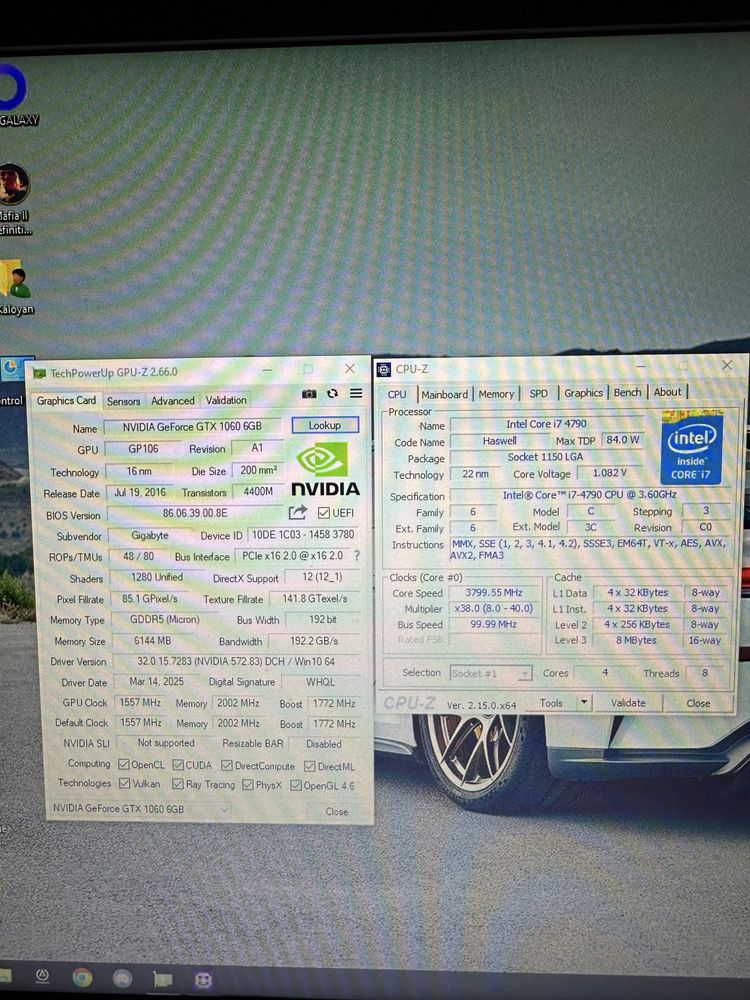Open the GPU-Z hamburger menu
The width and height of the screenshot is (750, 1000).
356,393
